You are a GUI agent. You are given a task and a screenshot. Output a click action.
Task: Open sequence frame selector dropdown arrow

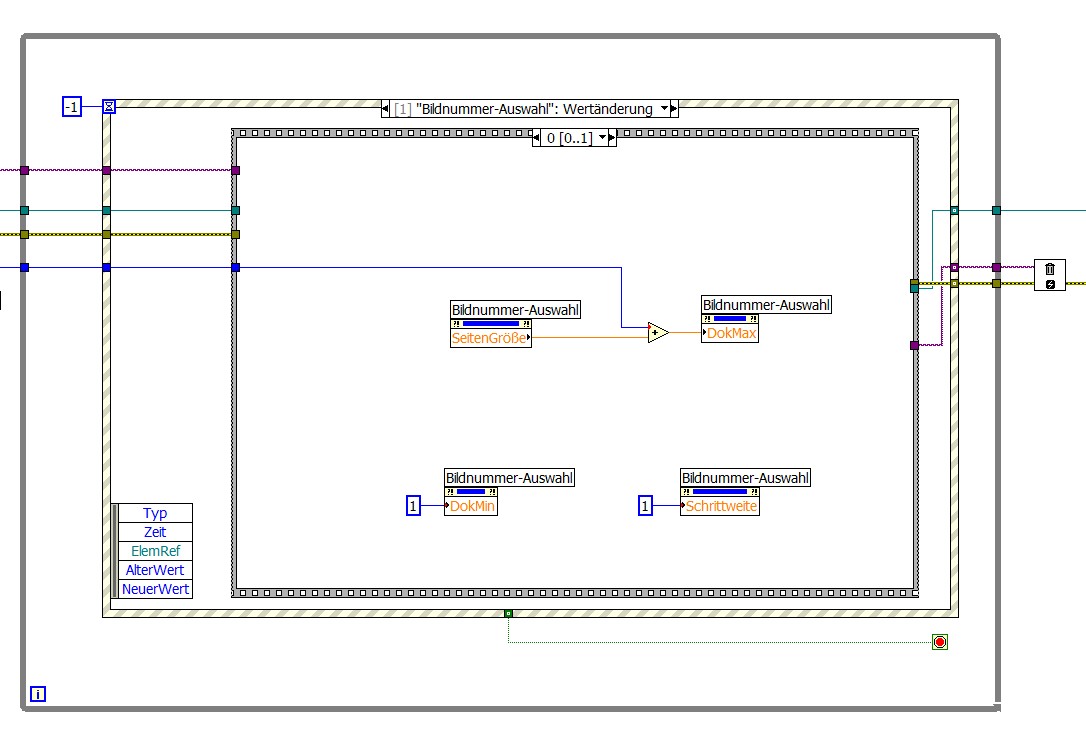(602, 138)
